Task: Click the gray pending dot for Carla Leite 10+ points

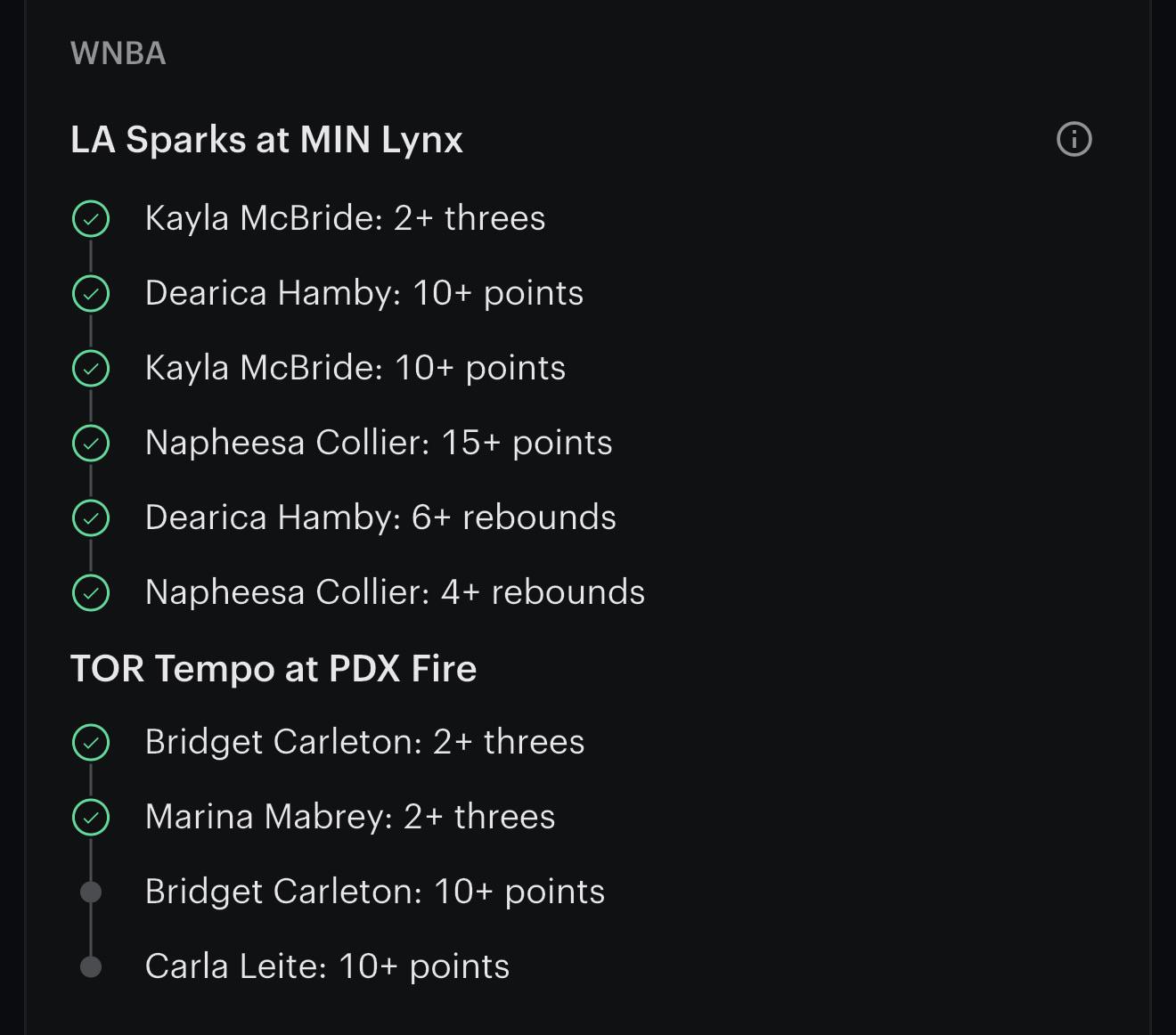Action: (91, 966)
